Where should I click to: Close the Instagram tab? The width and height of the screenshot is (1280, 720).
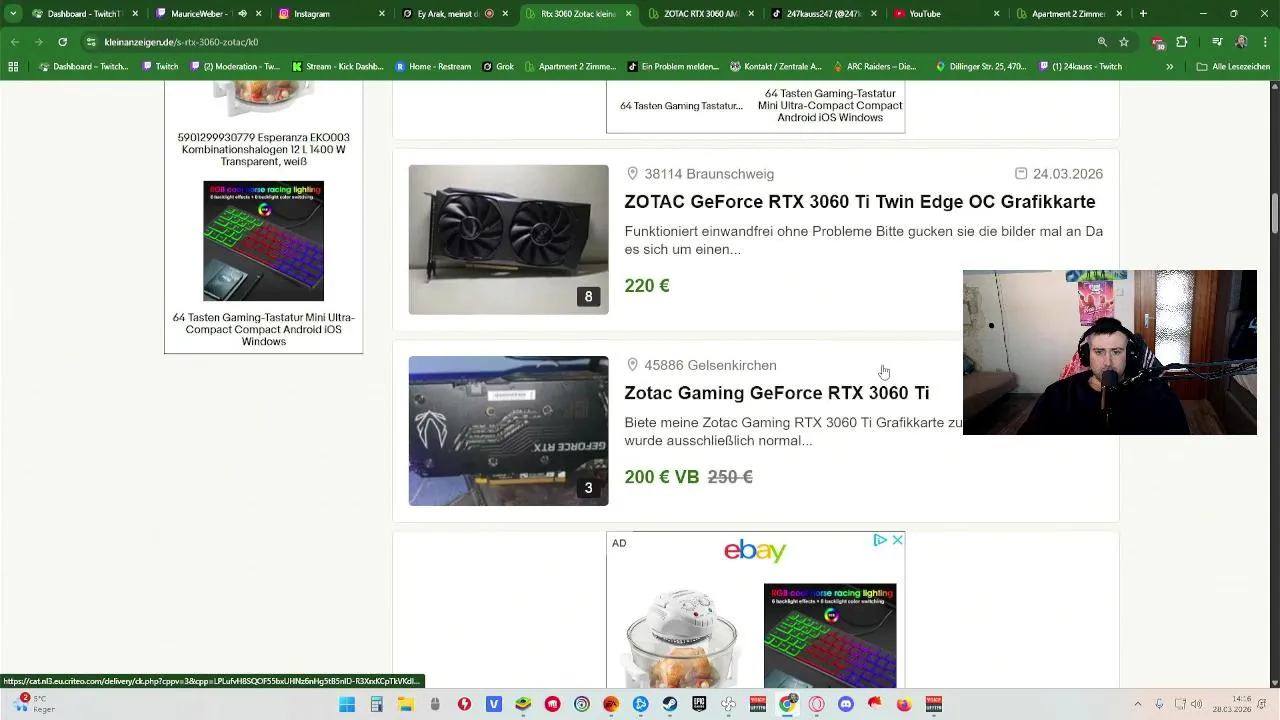point(382,14)
